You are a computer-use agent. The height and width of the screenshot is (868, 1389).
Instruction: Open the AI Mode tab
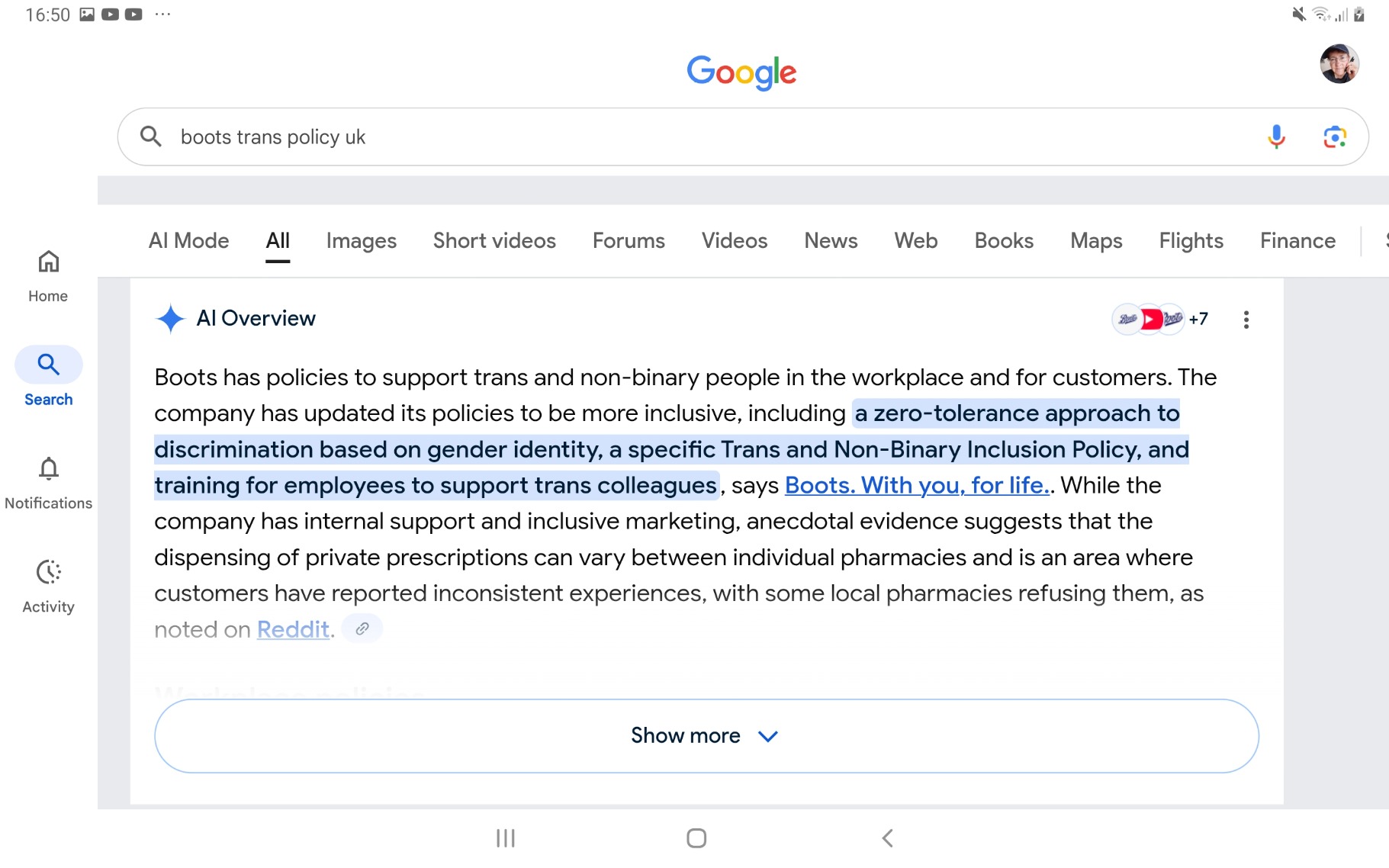tap(188, 241)
